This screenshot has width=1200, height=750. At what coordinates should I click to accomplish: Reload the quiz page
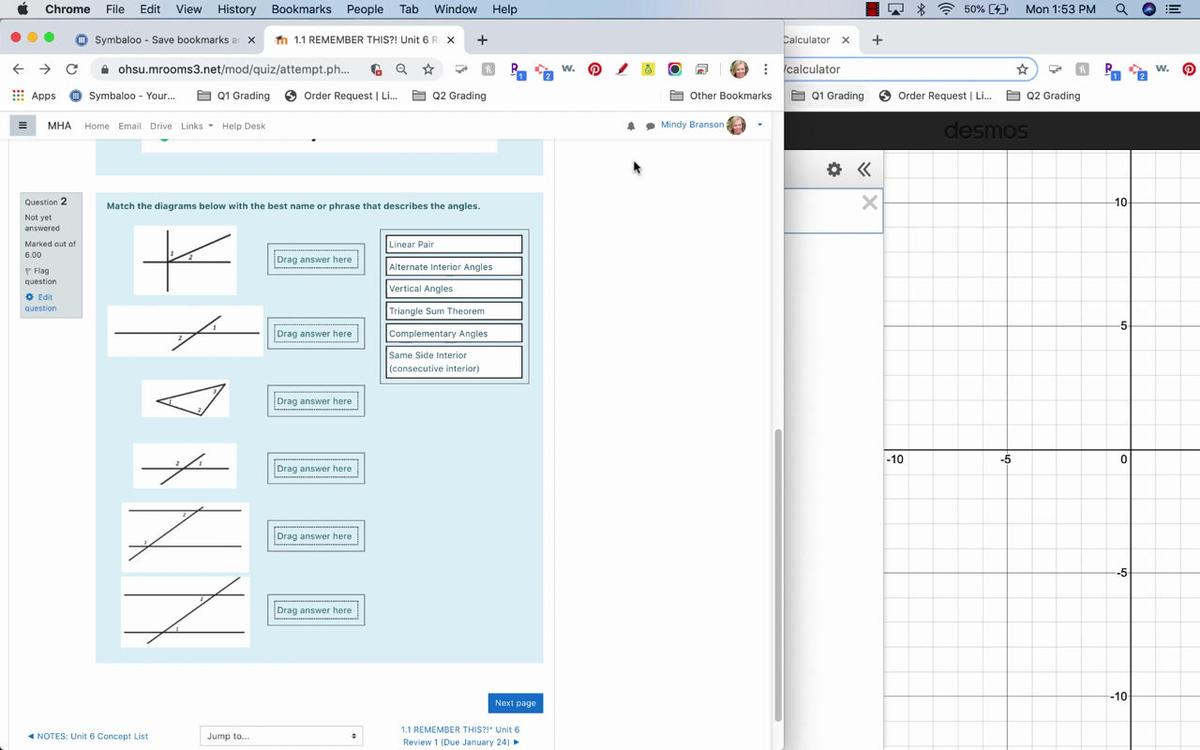[x=72, y=70]
